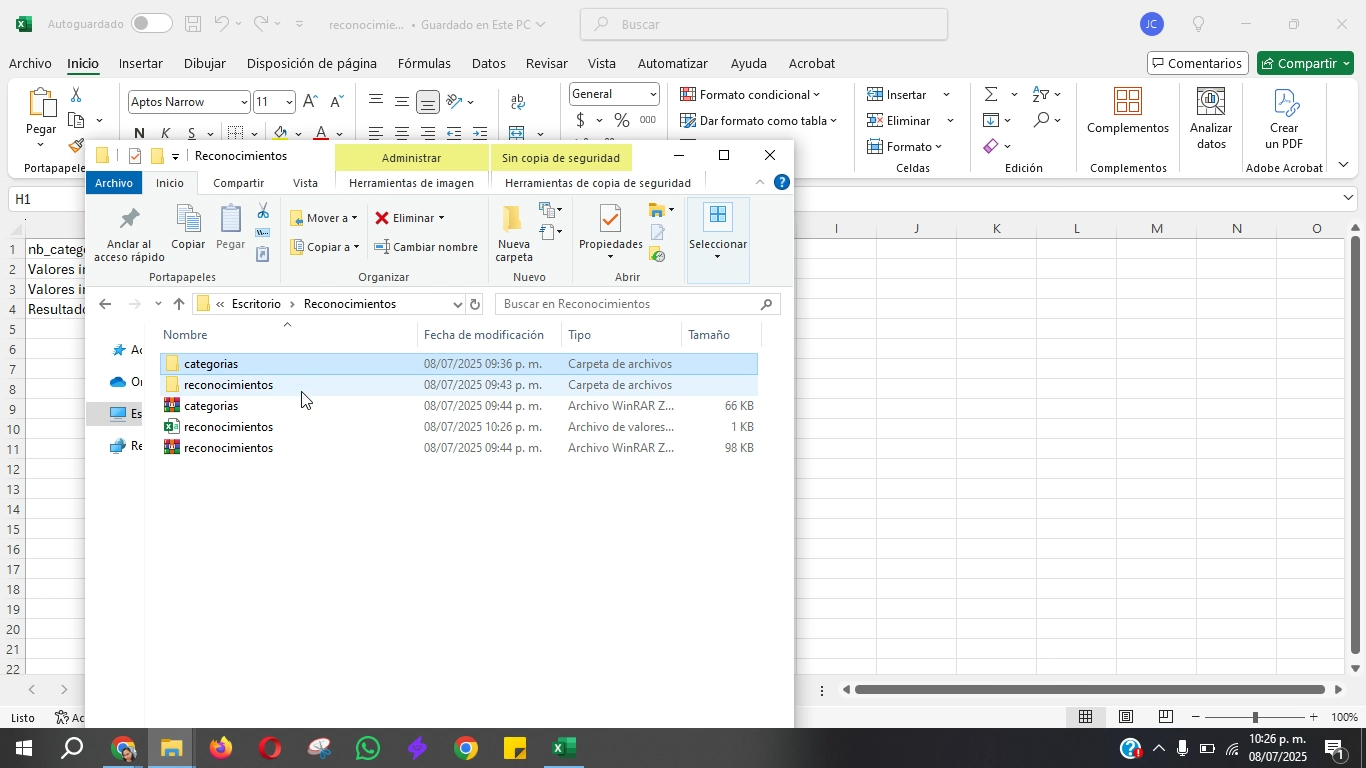This screenshot has height=768, width=1366.
Task: Click Excel Cut scissors icon
Action: click(x=76, y=95)
